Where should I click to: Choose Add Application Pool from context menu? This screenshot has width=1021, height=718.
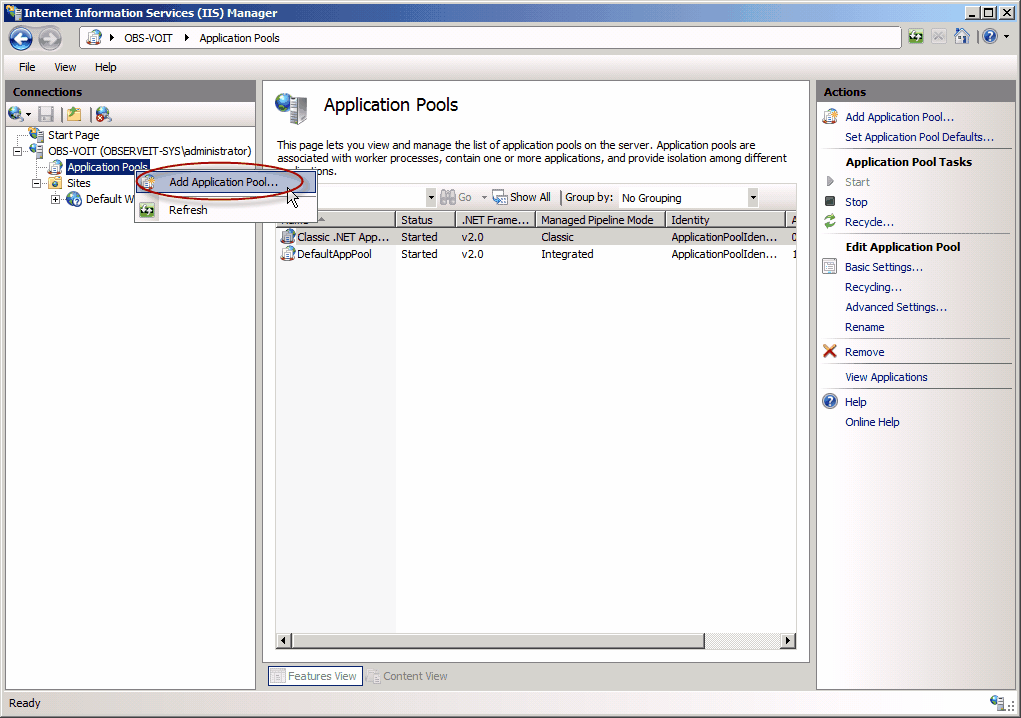223,182
